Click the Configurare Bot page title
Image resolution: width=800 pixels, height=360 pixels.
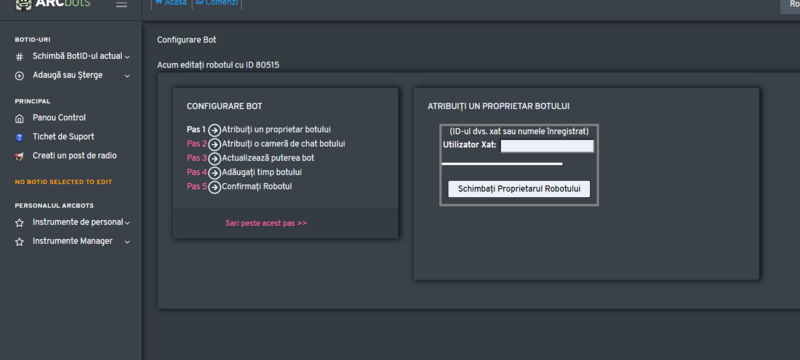pyautogui.click(x=186, y=40)
